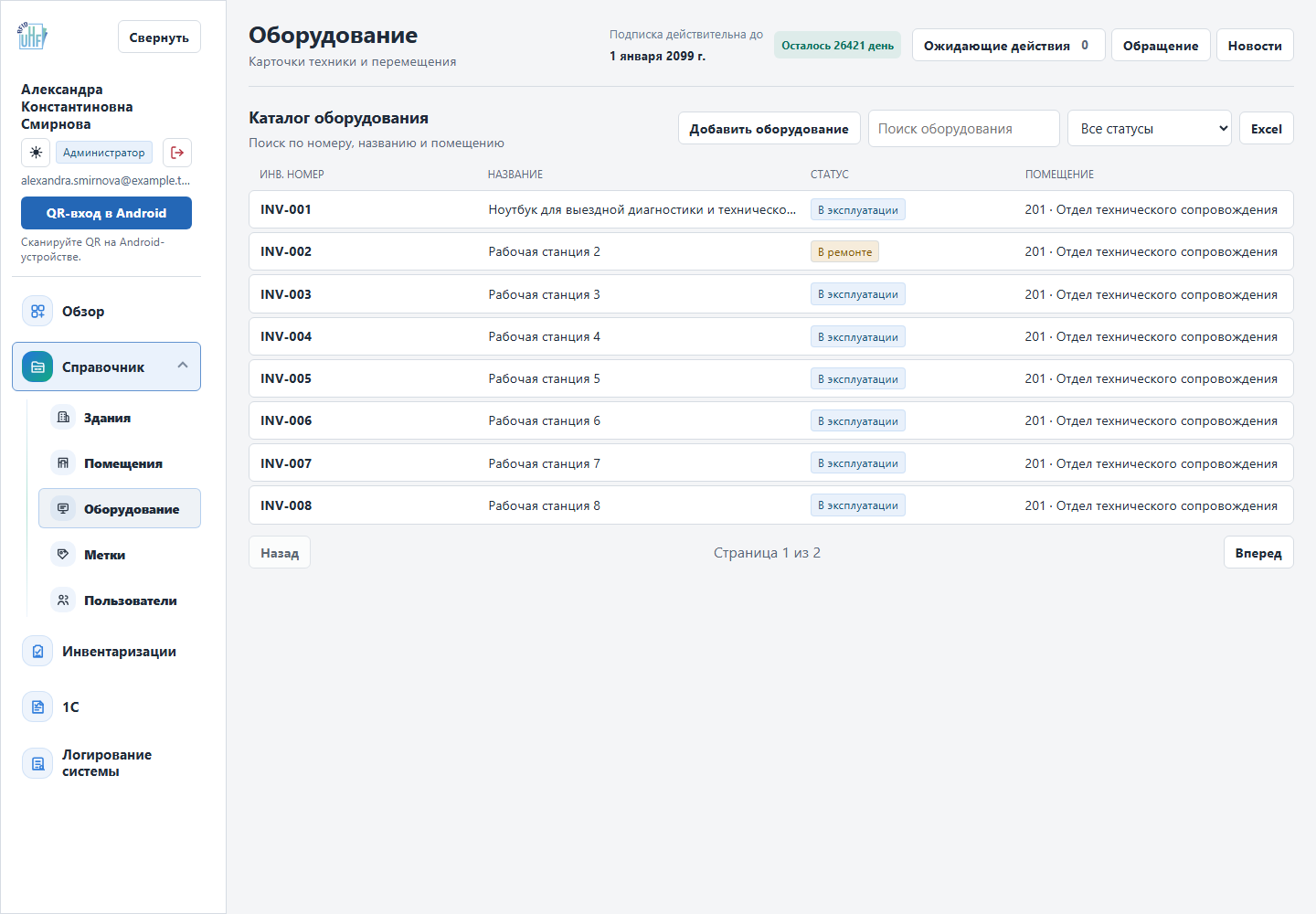Collapse the Справочник section chevron
Image resolution: width=1316 pixels, height=914 pixels.
point(183,366)
